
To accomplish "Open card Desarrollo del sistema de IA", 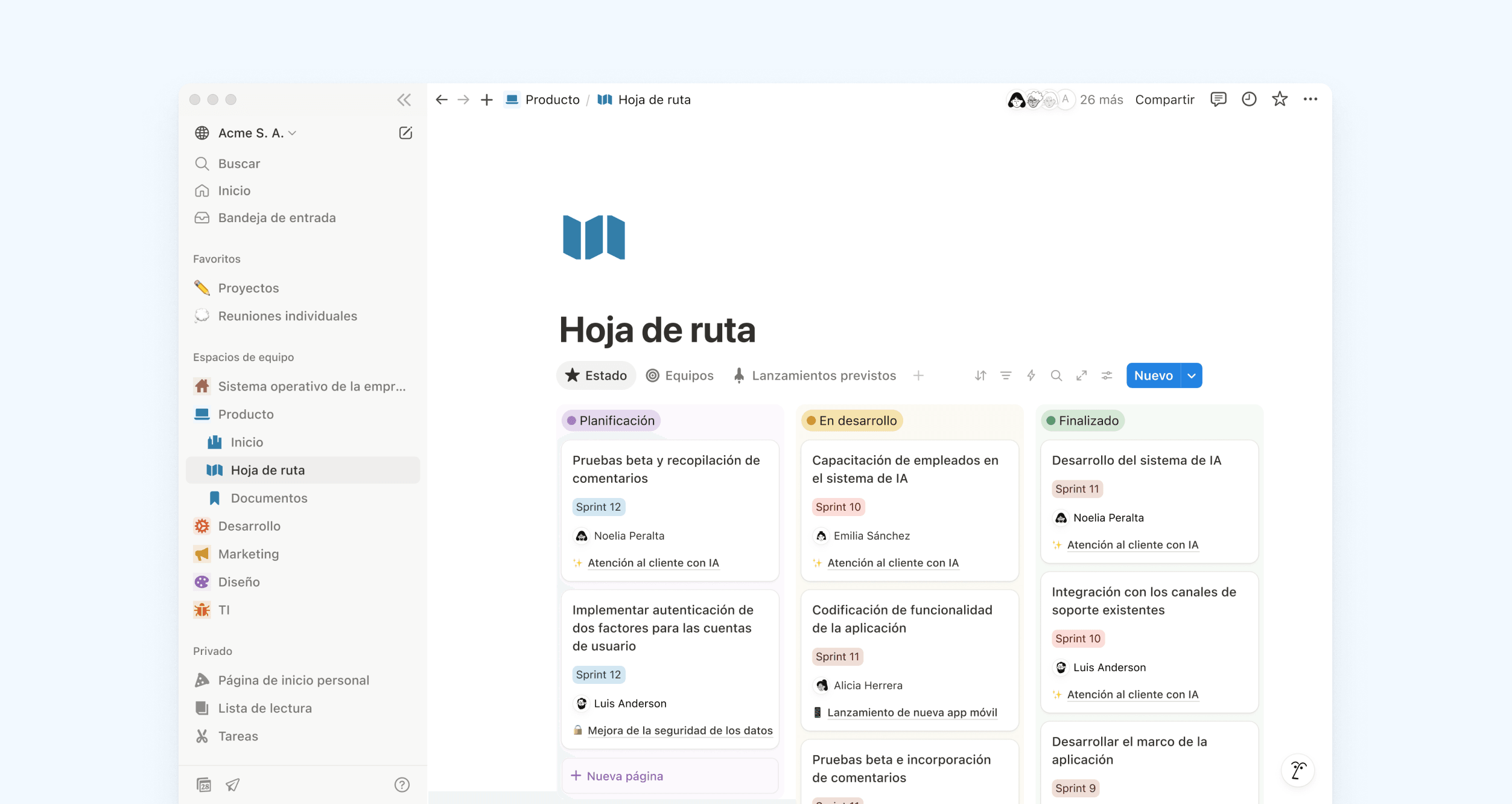I will (x=1149, y=502).
